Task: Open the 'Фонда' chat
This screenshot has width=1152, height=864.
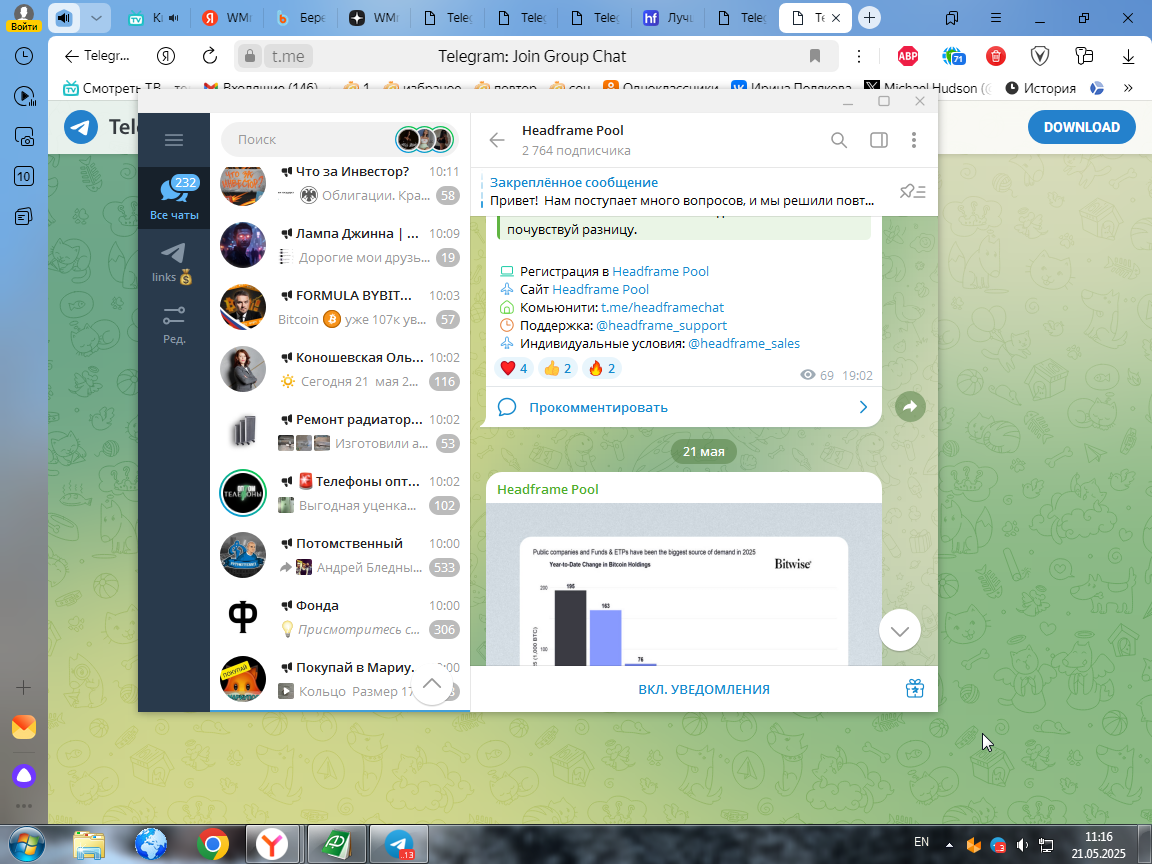Action: [x=340, y=617]
